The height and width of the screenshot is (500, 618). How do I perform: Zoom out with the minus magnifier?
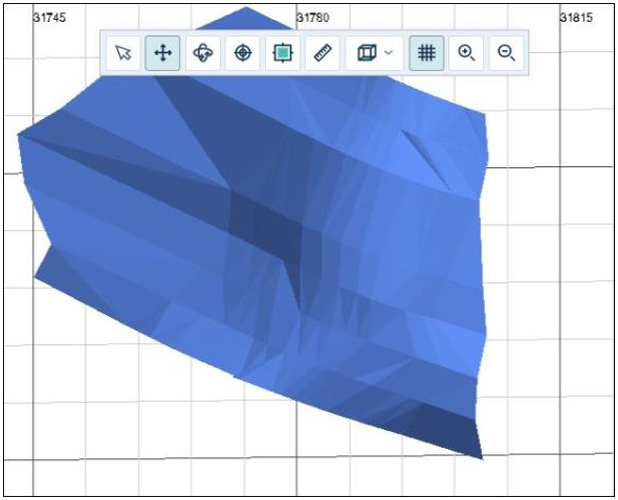506,54
